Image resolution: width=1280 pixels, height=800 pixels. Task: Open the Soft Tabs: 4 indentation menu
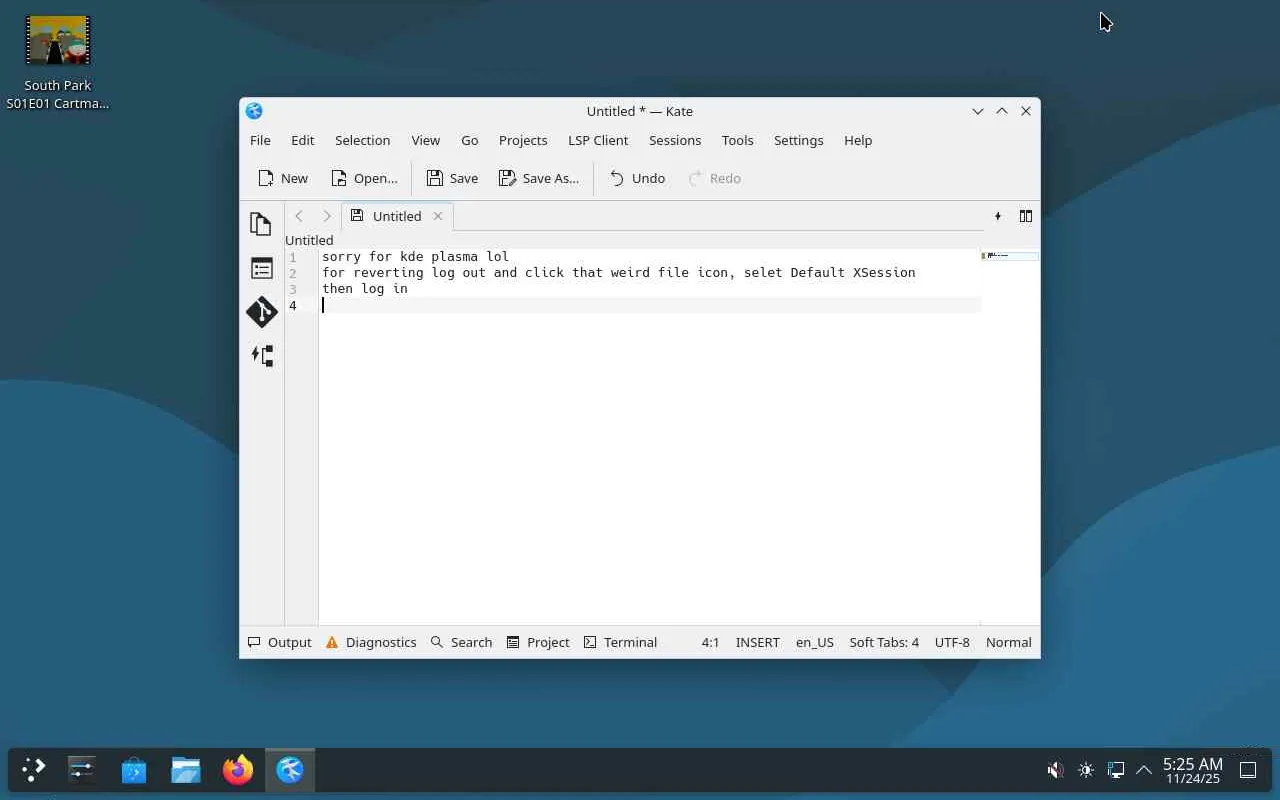click(884, 642)
